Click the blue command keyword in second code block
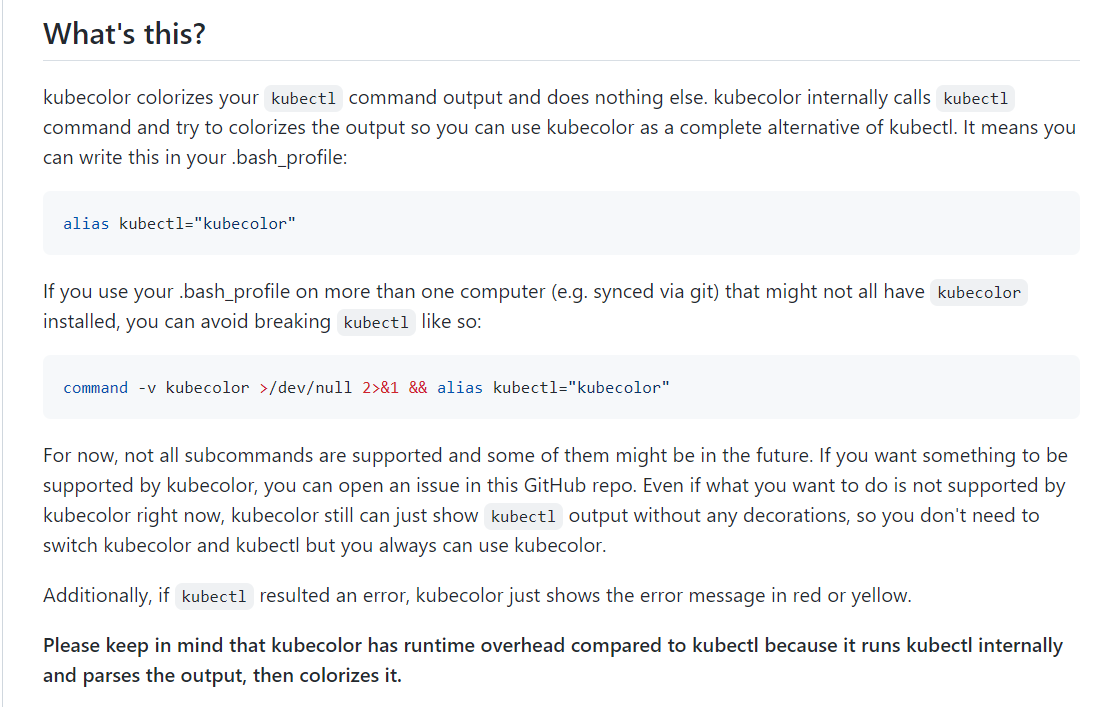 click(95, 388)
